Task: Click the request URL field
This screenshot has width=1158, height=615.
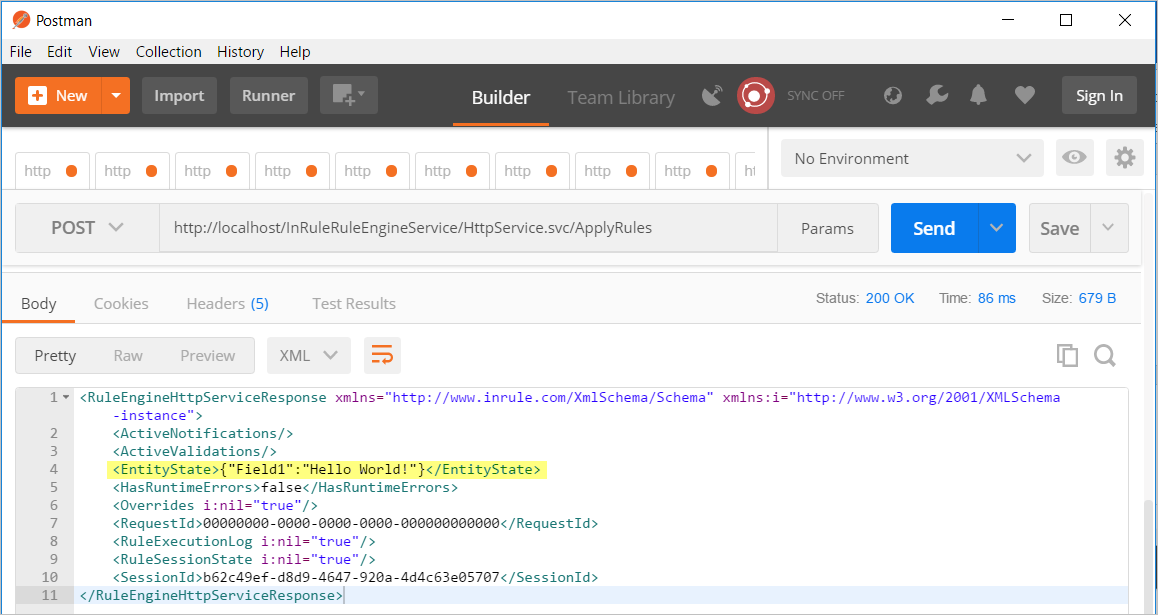Action: click(x=450, y=227)
